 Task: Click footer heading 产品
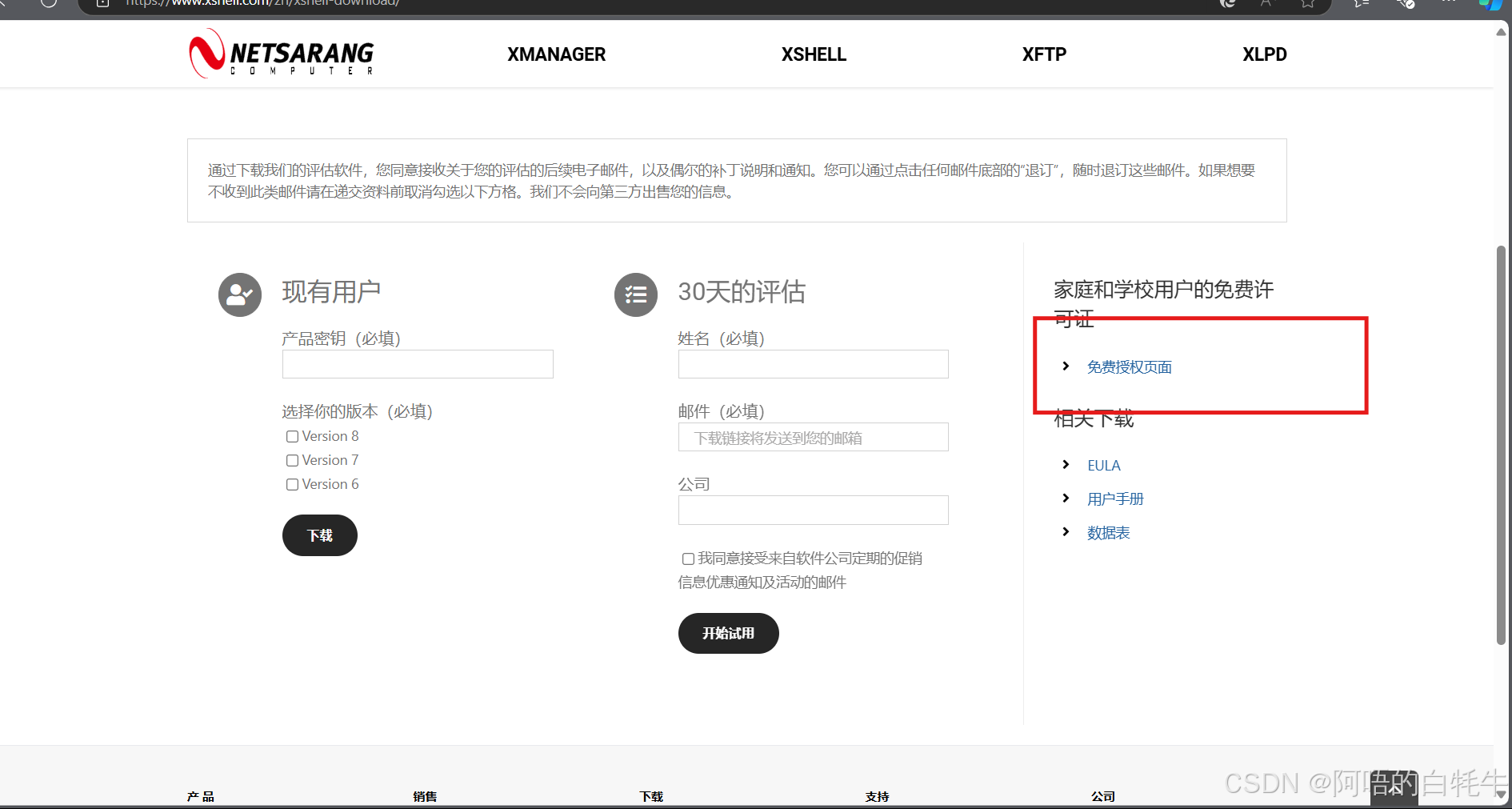(x=201, y=796)
